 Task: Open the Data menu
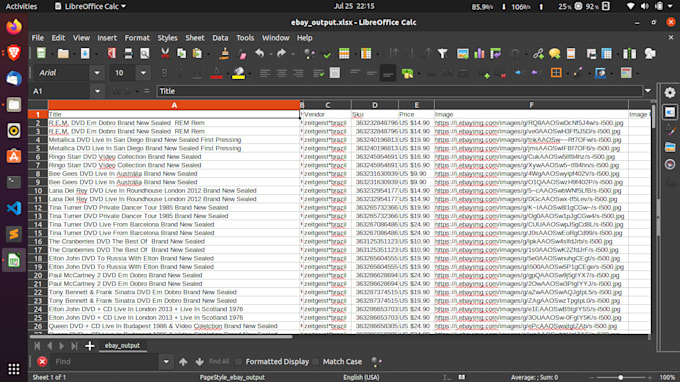point(220,38)
